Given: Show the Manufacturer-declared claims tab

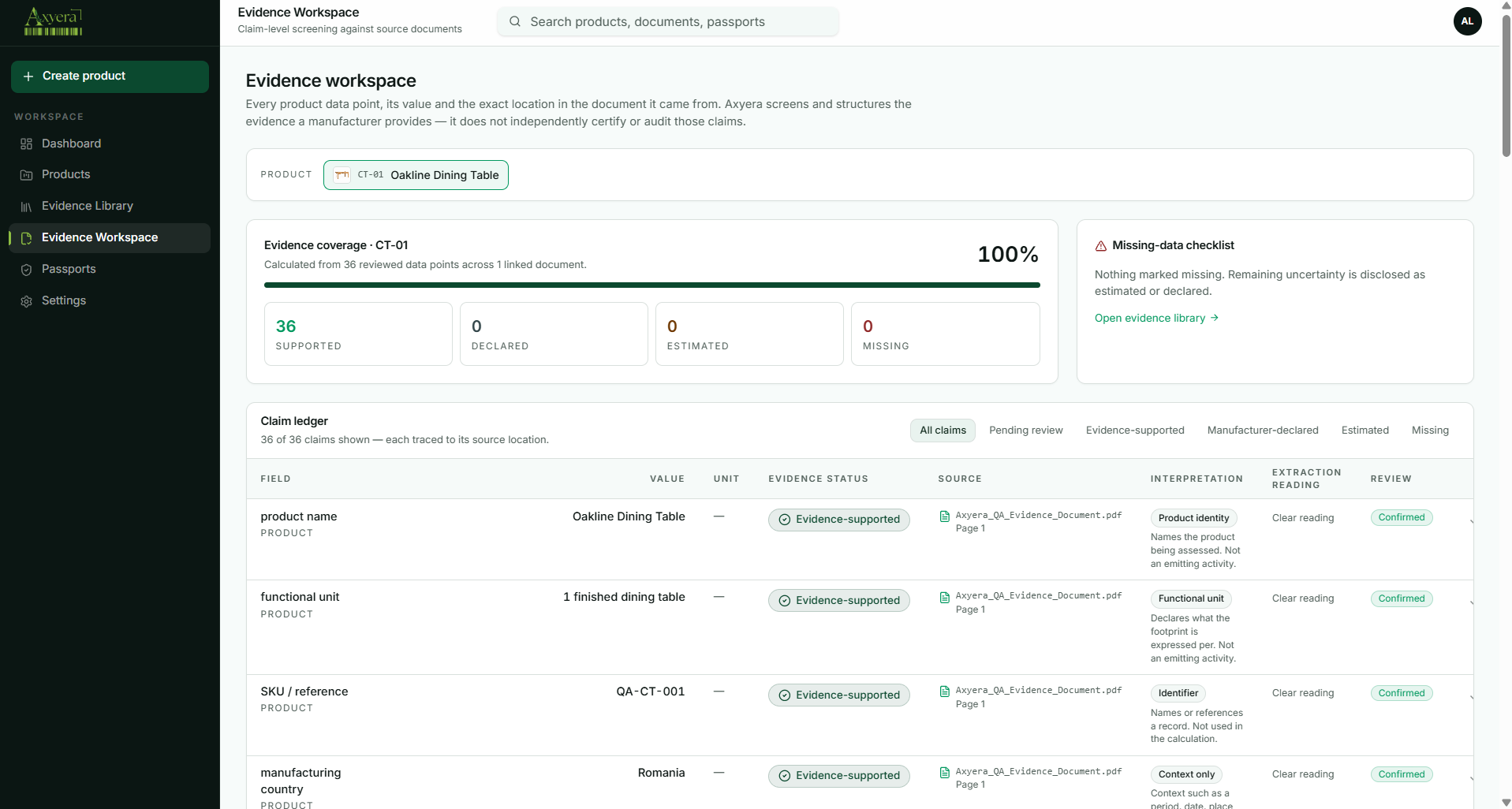Looking at the screenshot, I should pos(1263,431).
